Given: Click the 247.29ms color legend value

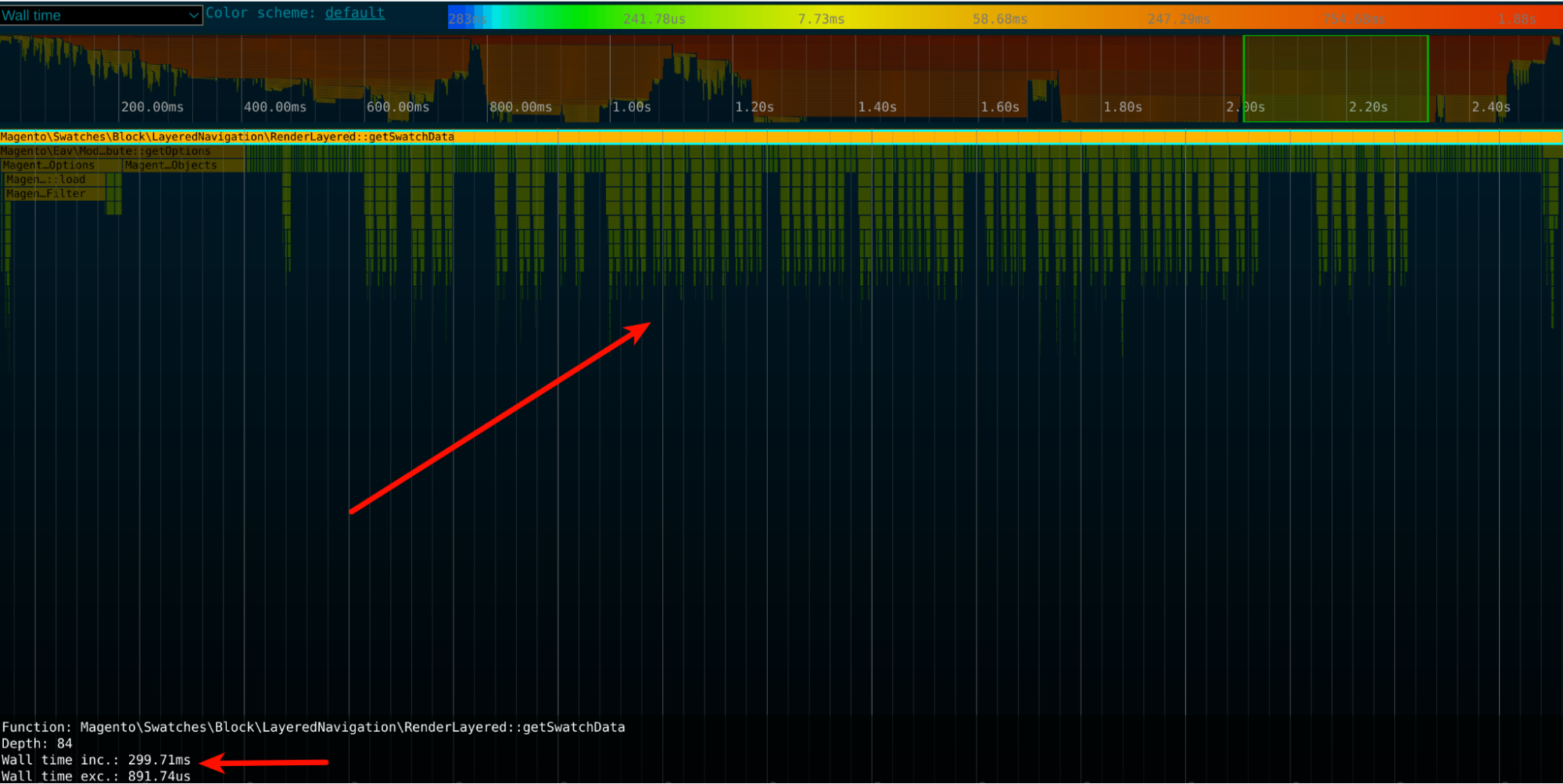Looking at the screenshot, I should point(1179,19).
